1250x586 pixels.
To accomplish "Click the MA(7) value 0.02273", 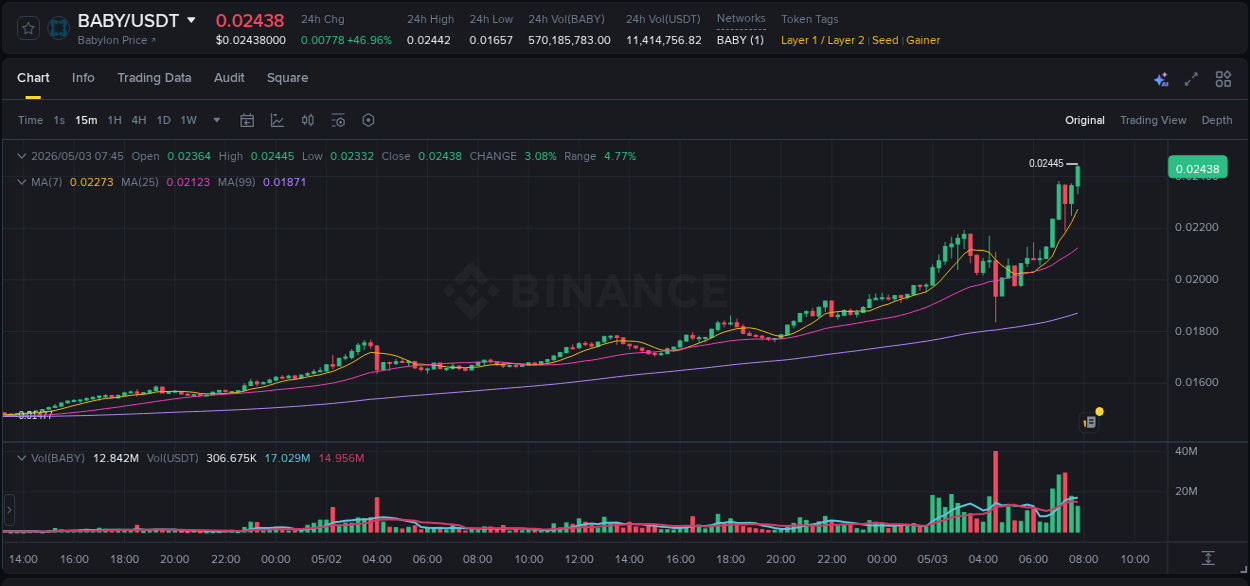I will pos(90,182).
